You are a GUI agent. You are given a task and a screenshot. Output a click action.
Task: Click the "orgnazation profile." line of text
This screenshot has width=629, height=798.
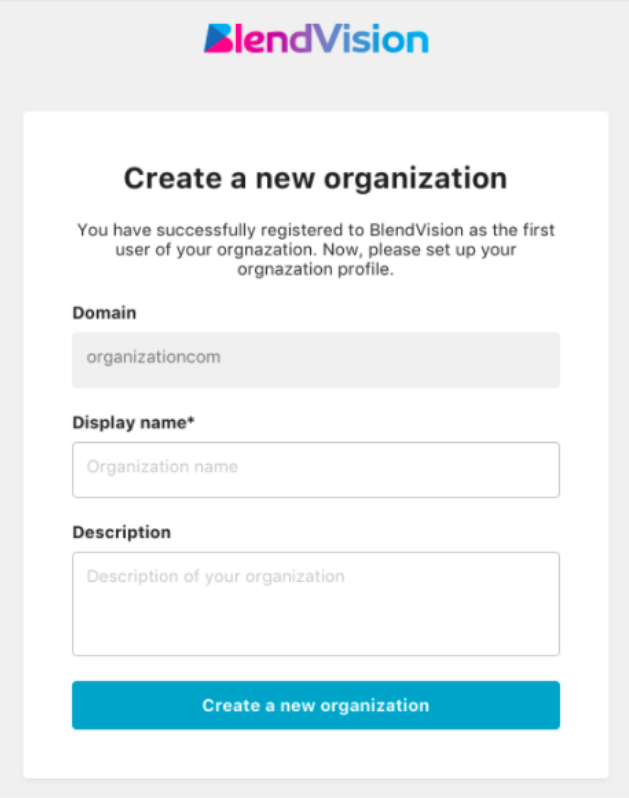[x=315, y=271]
